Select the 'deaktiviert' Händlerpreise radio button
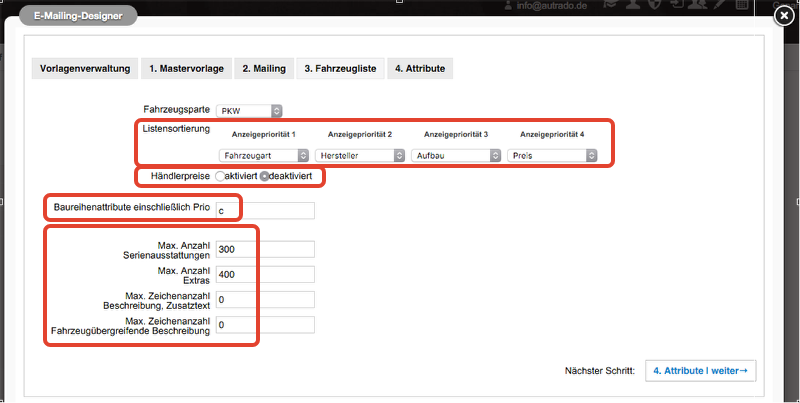The width and height of the screenshot is (800, 403). coord(264,177)
